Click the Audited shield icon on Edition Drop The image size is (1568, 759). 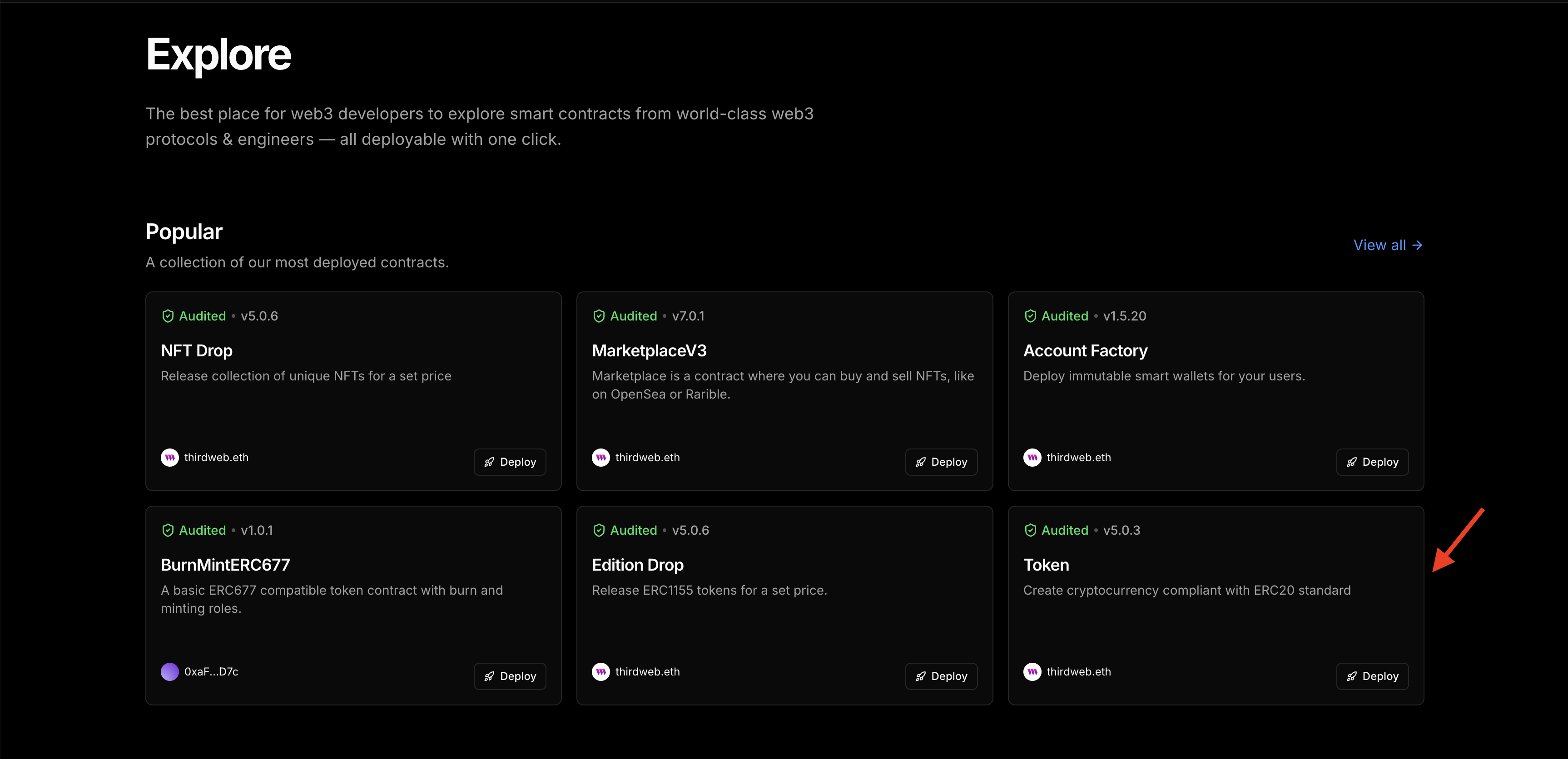600,530
